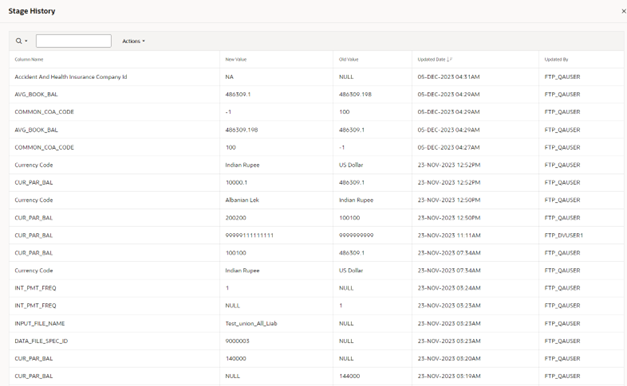627x386 pixels.
Task: Select the date '05-DEC-2023 04:27AM'
Action: (449, 147)
